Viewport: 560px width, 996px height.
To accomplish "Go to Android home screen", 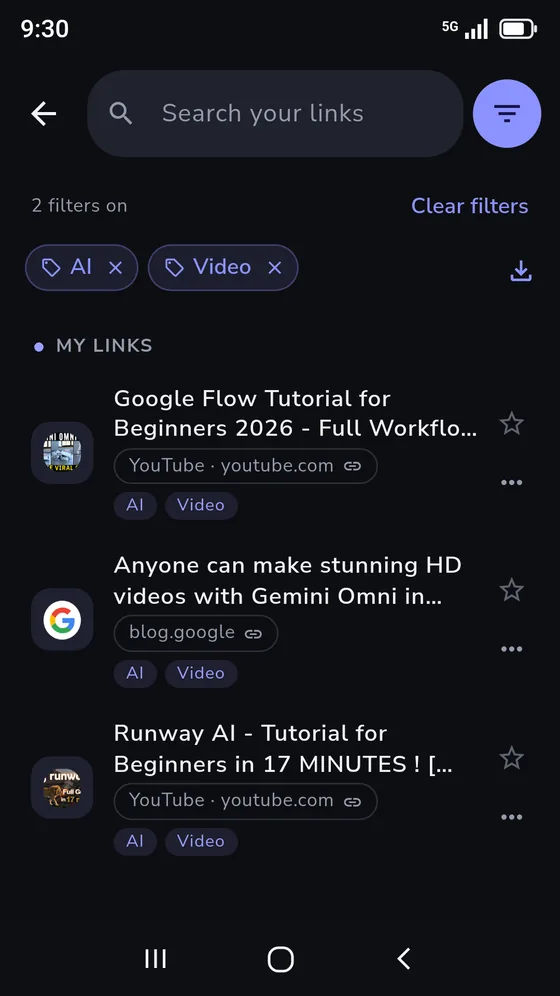I will point(281,959).
